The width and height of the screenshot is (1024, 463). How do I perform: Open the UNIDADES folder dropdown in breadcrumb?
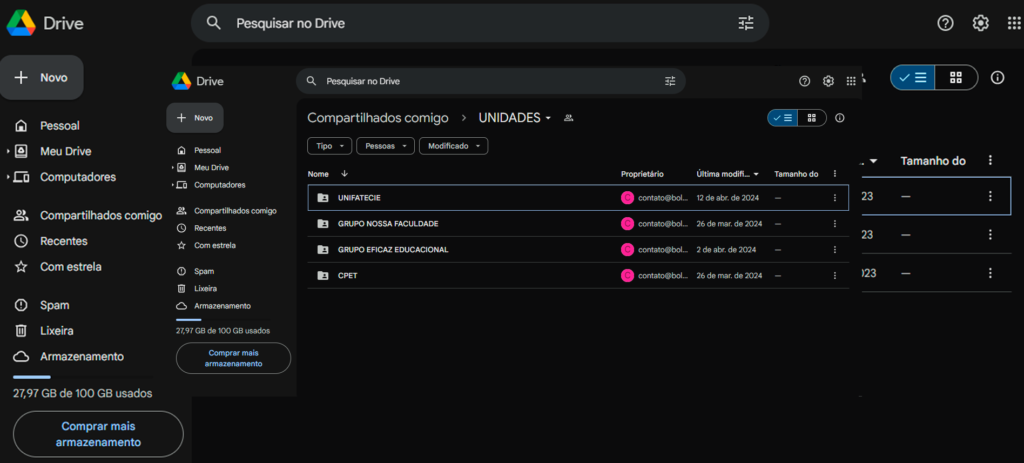[548, 118]
